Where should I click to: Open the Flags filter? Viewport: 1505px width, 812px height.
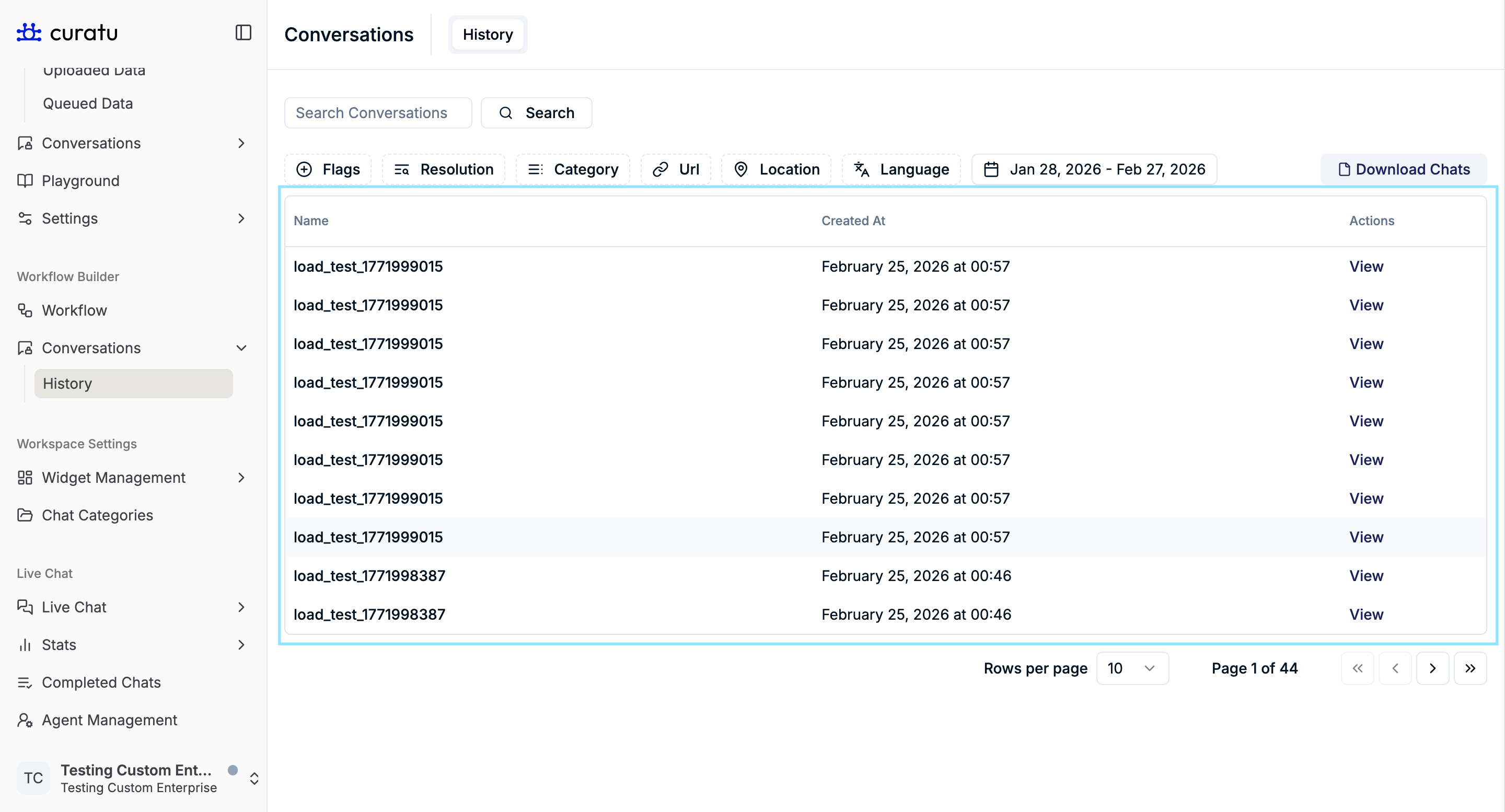[328, 169]
